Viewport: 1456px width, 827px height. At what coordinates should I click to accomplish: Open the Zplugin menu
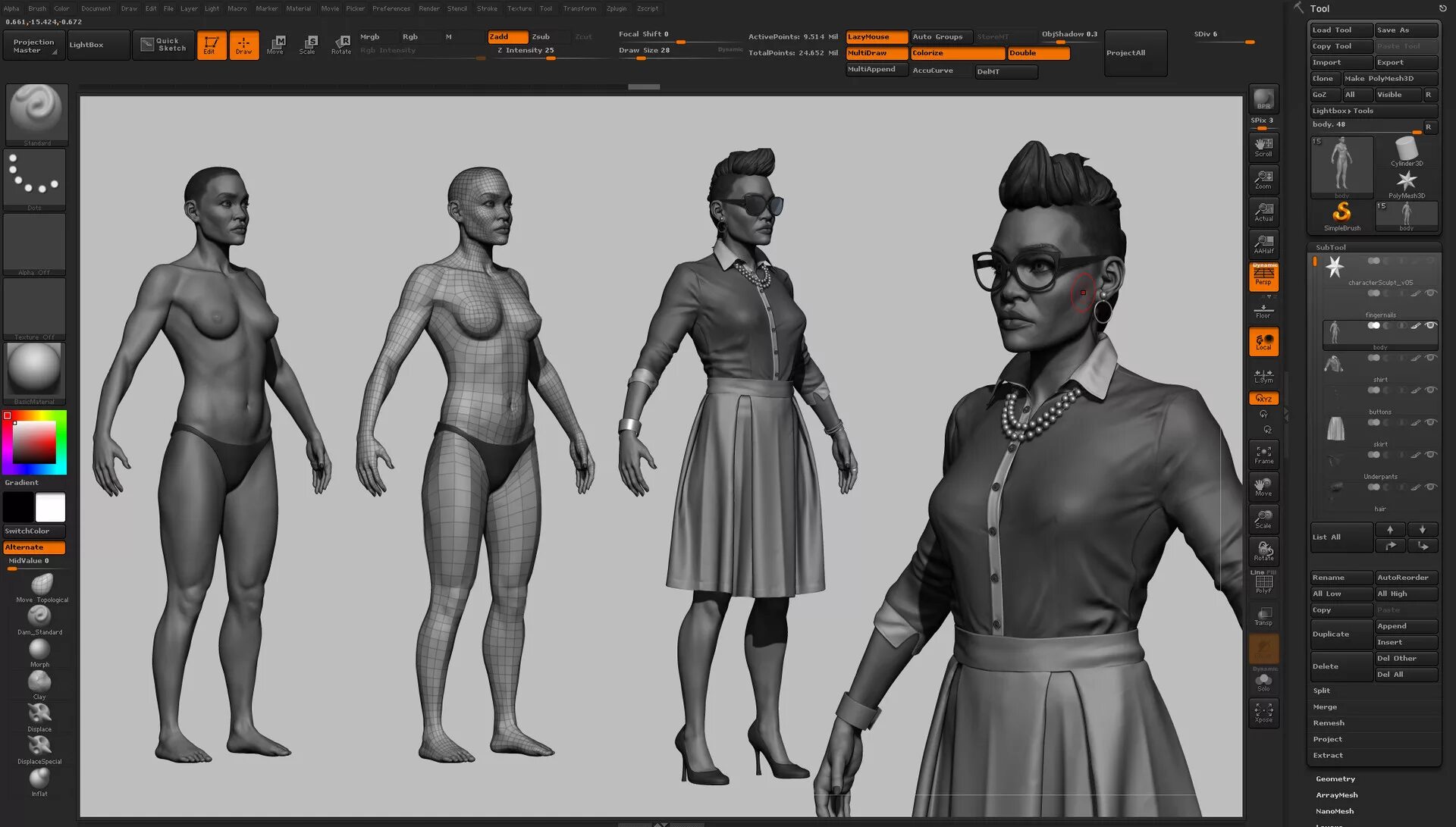616,8
